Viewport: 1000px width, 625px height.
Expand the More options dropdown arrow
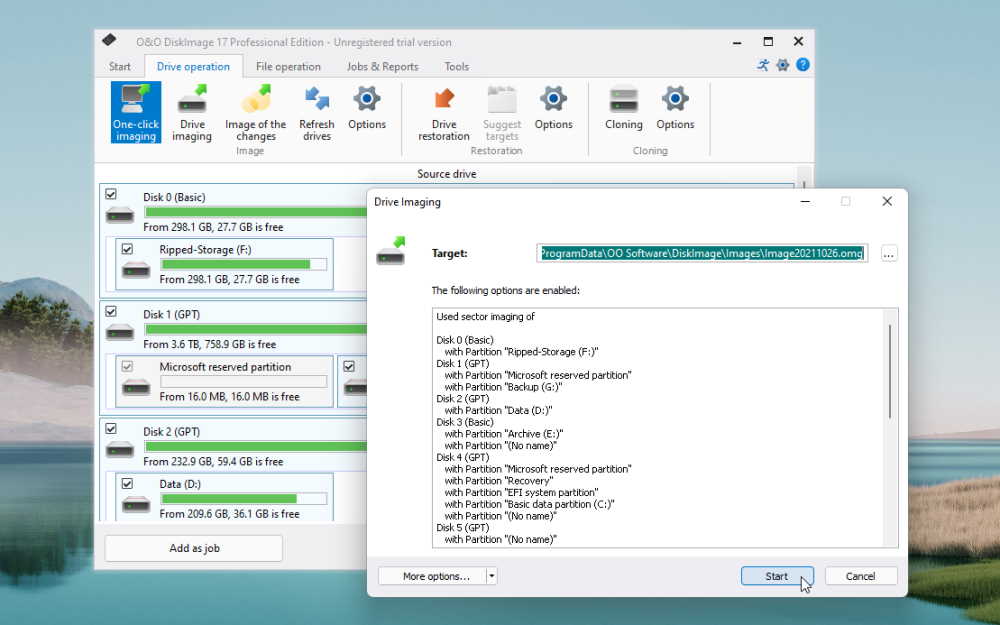pyautogui.click(x=491, y=576)
